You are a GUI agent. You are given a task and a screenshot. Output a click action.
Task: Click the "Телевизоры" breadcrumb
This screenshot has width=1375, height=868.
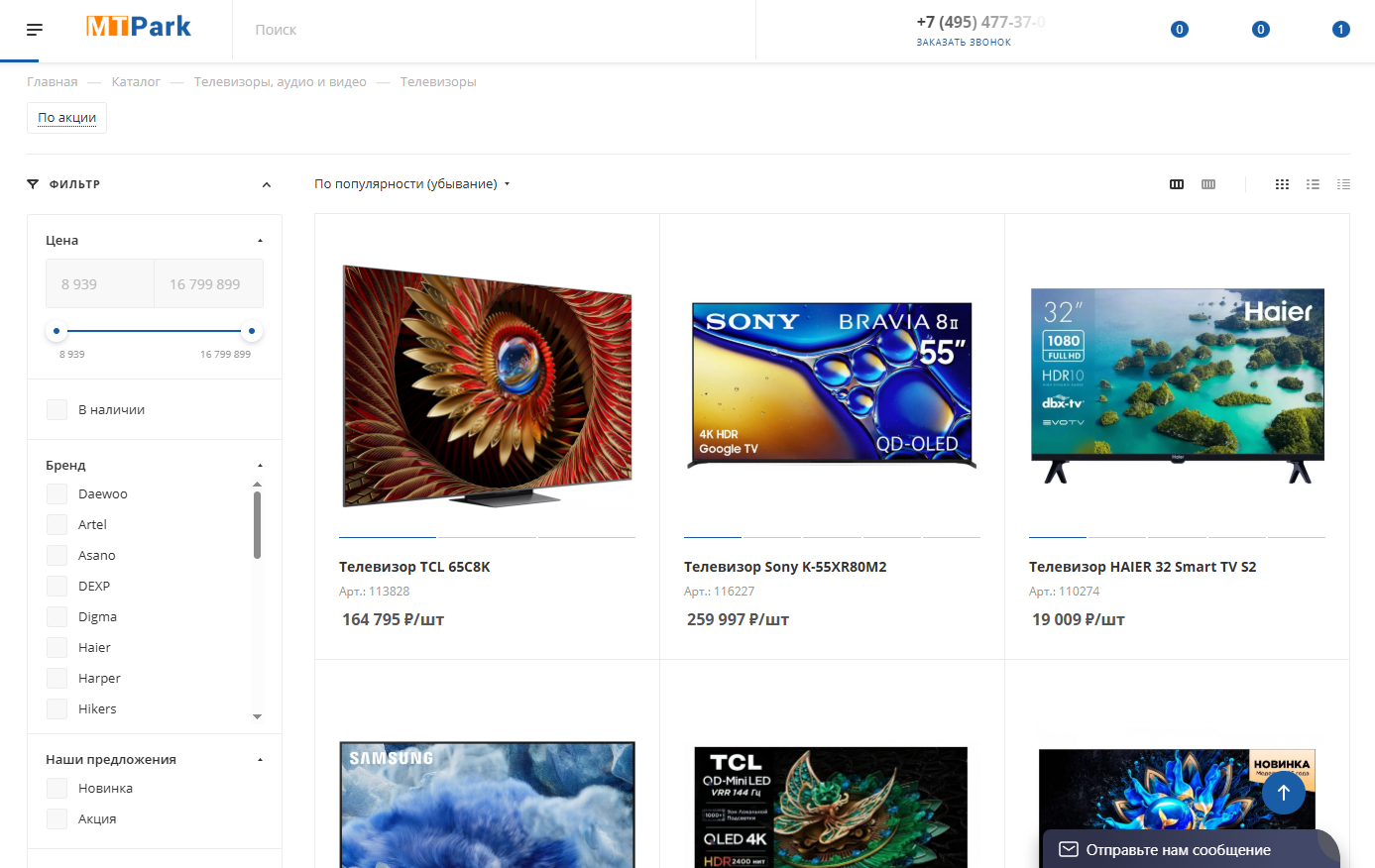[x=438, y=82]
